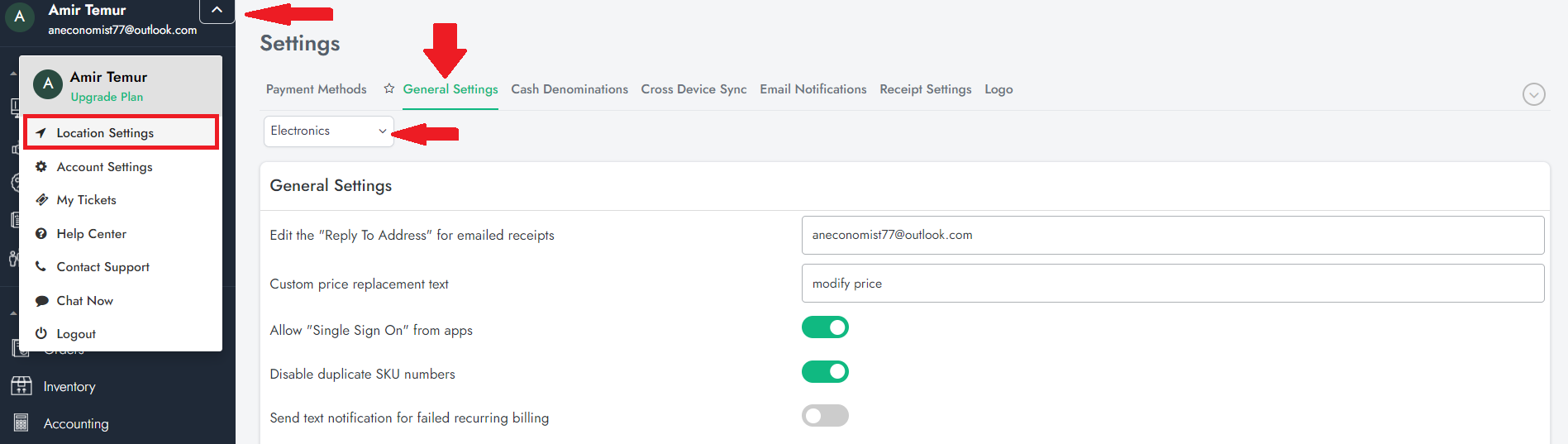This screenshot has height=444, width=1568.
Task: Click the My Tickets ticket icon
Action: 41,200
